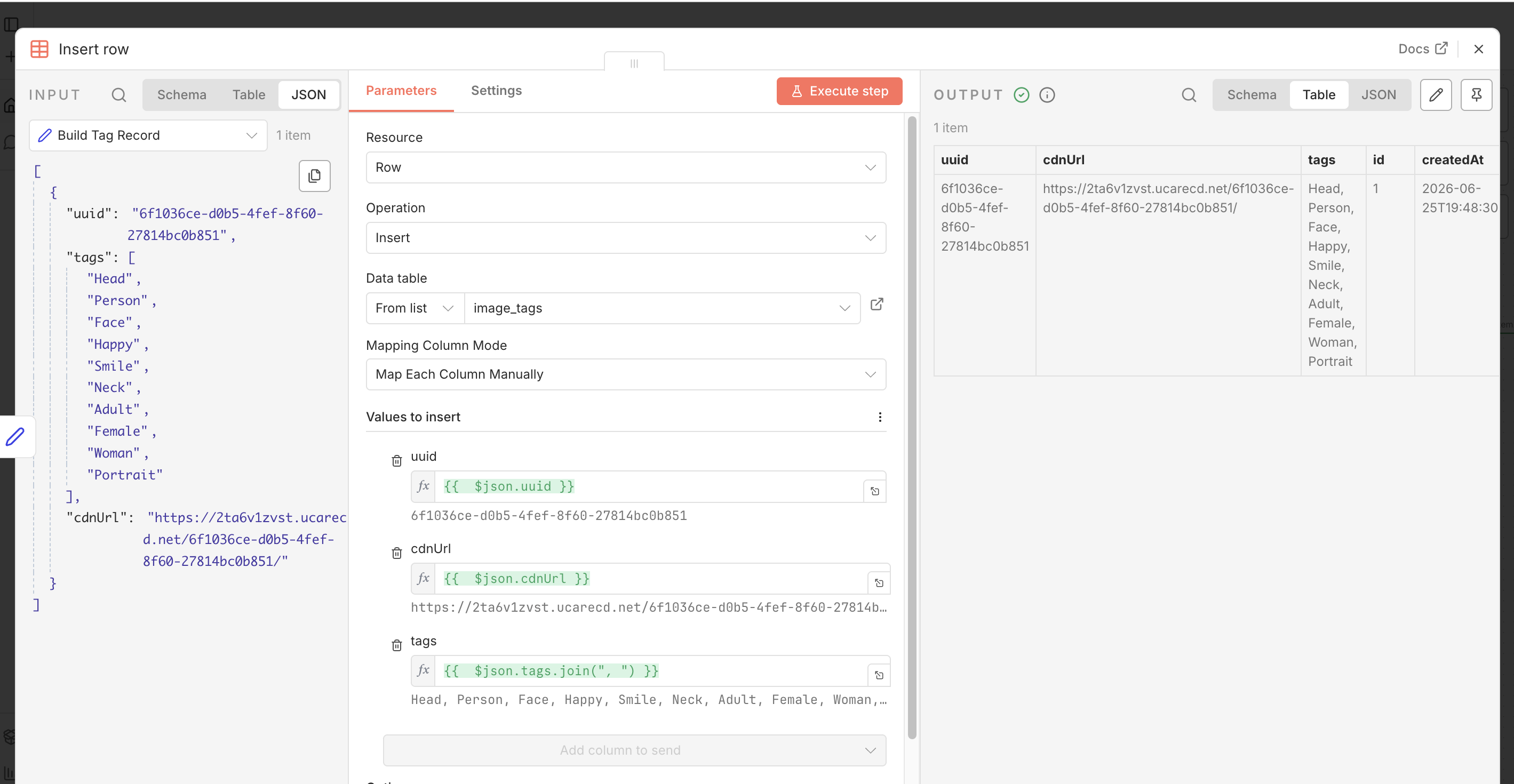
Task: Delete the cdnUrl column mapping
Action: point(397,553)
